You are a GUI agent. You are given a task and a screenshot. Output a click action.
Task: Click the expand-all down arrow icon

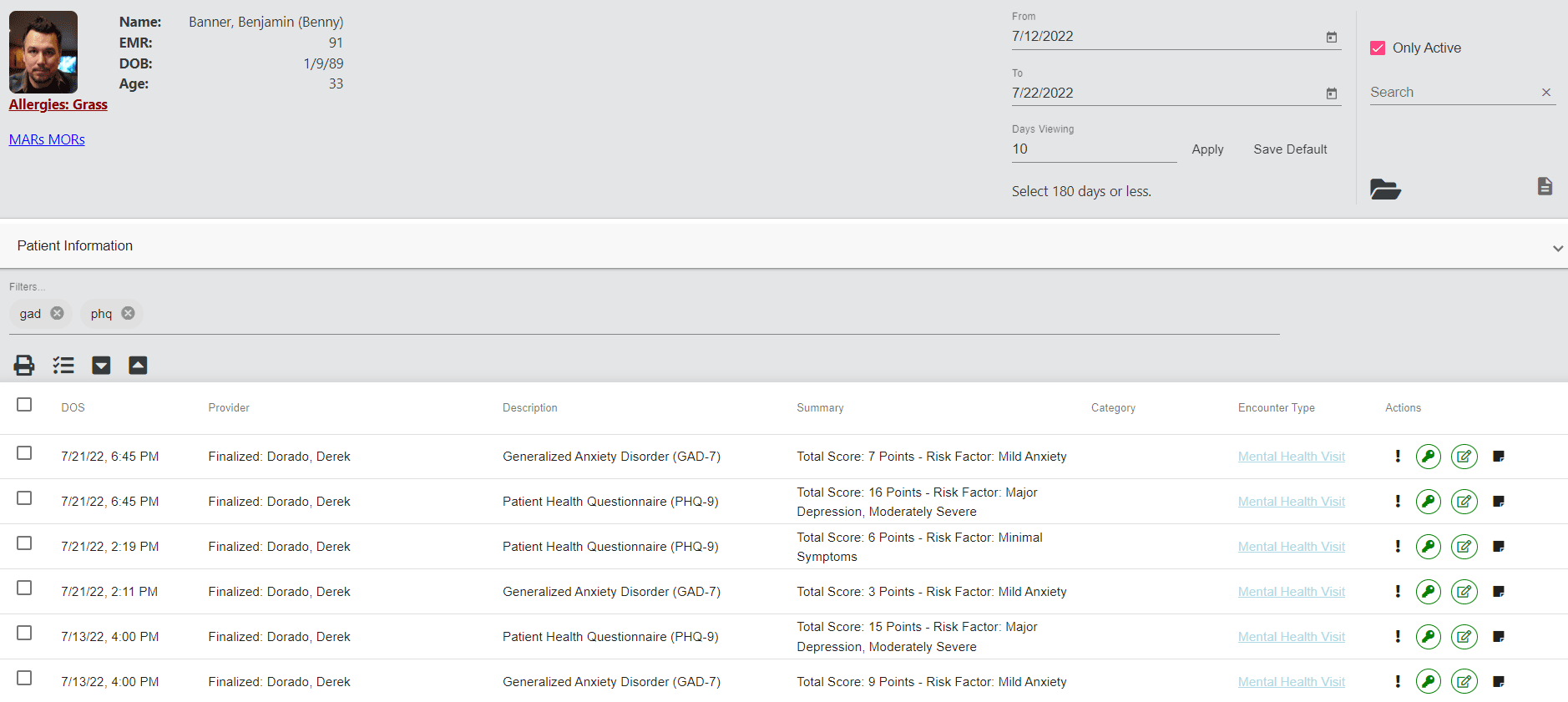pos(101,365)
